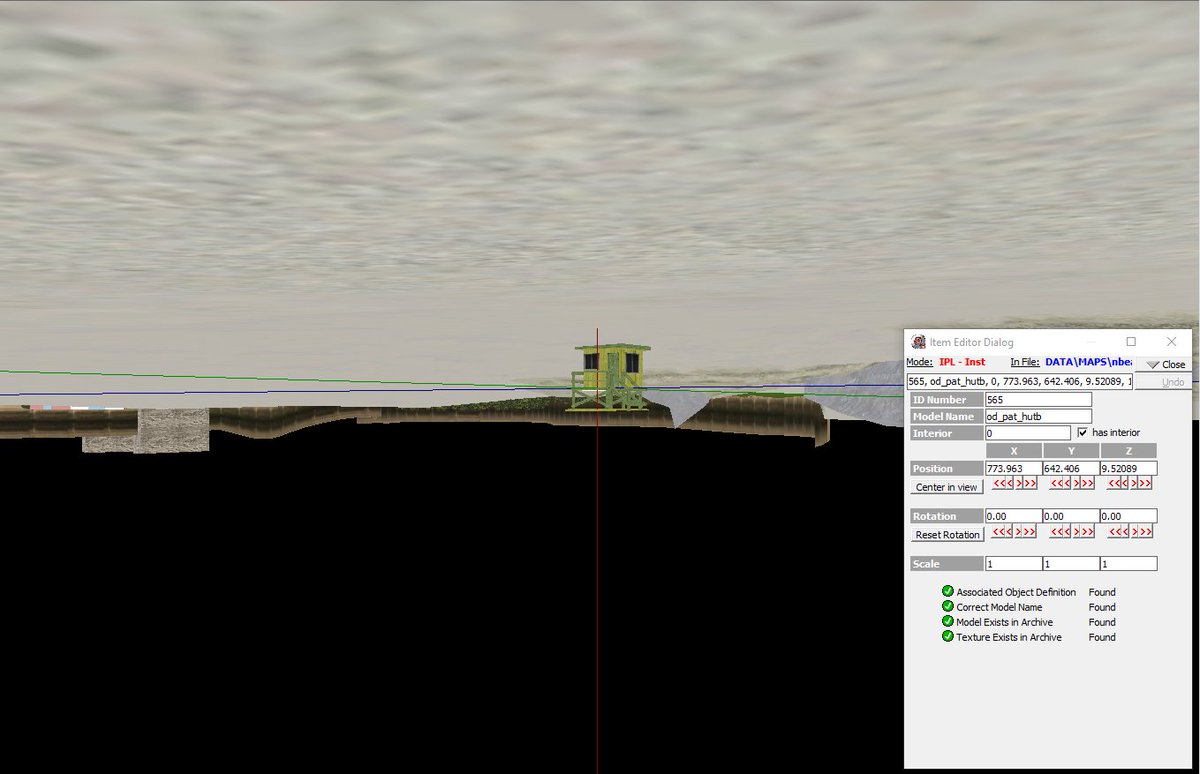Click the Scale Z value field
Image resolution: width=1200 pixels, height=774 pixels.
tap(1128, 564)
